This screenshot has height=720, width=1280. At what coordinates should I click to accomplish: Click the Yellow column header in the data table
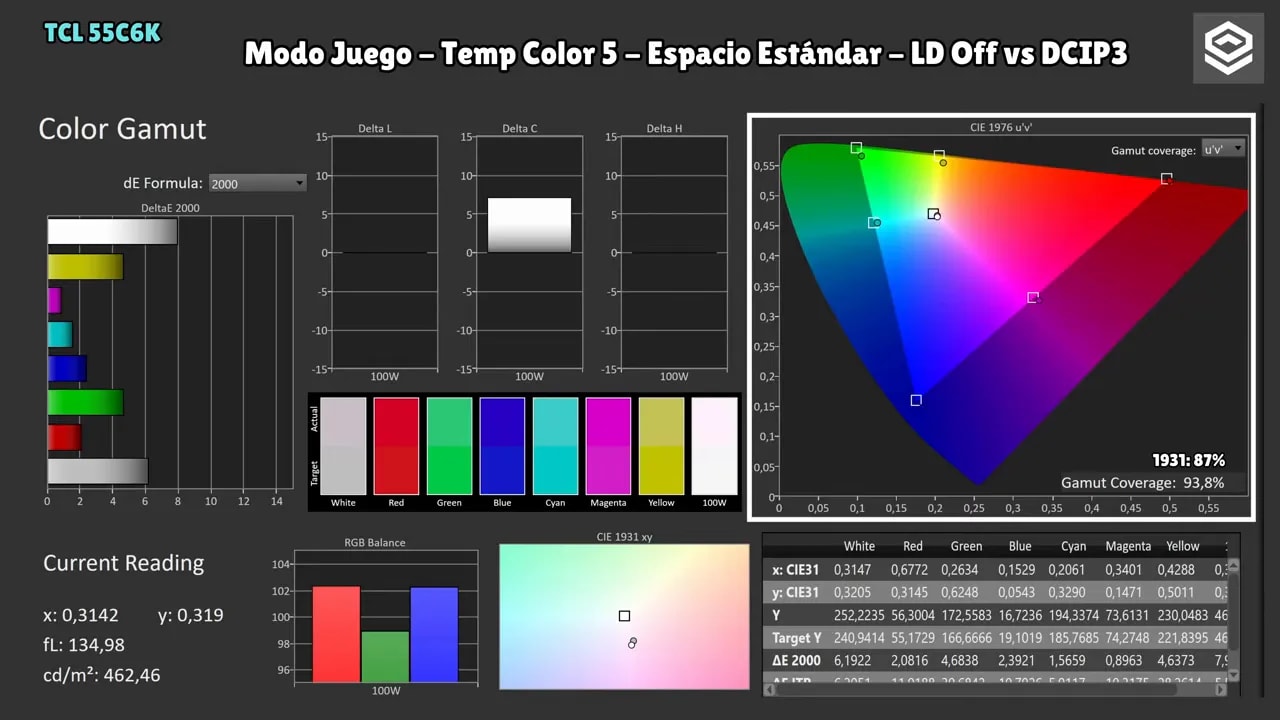pyautogui.click(x=1182, y=546)
